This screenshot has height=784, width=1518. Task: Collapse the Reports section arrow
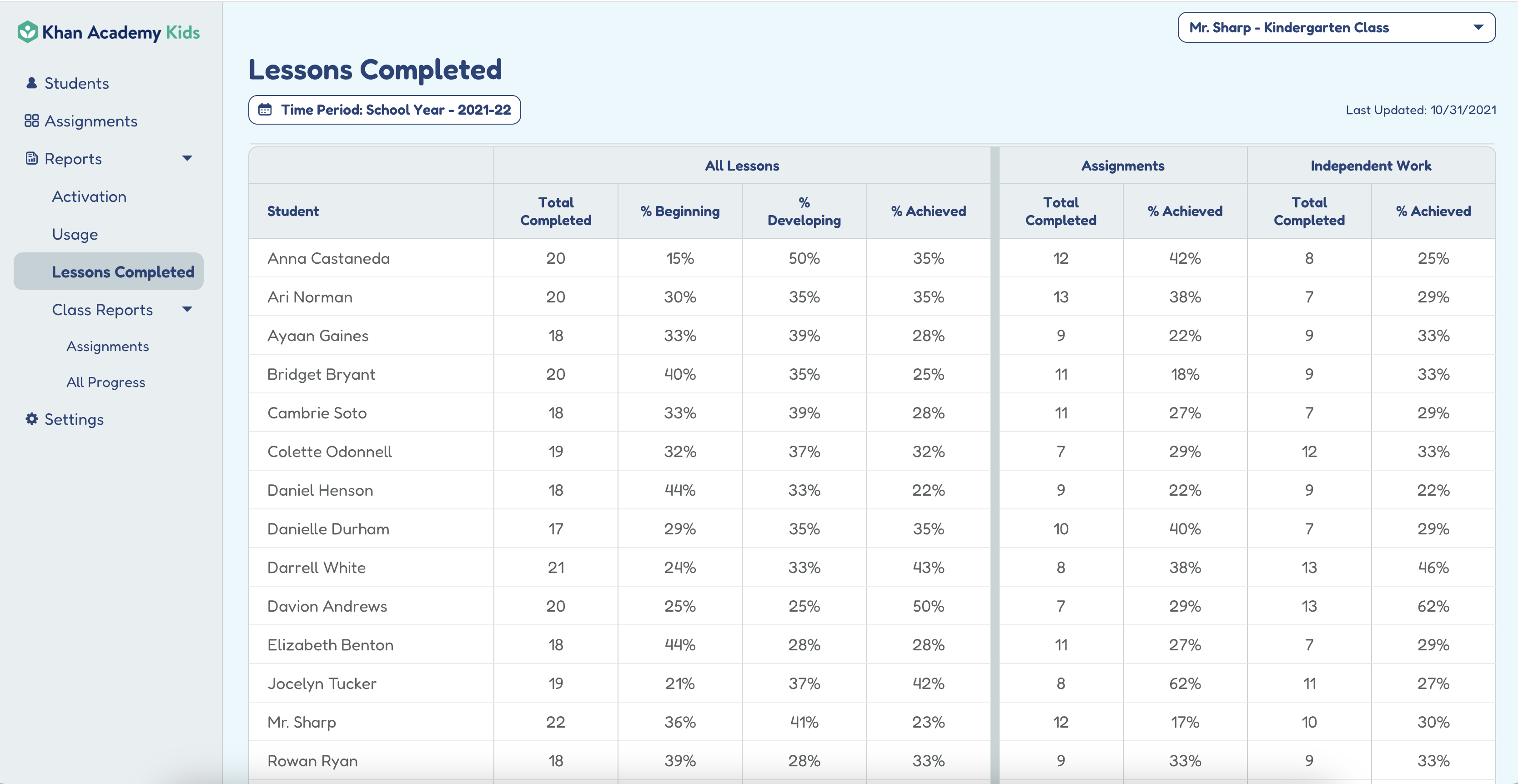[187, 159]
